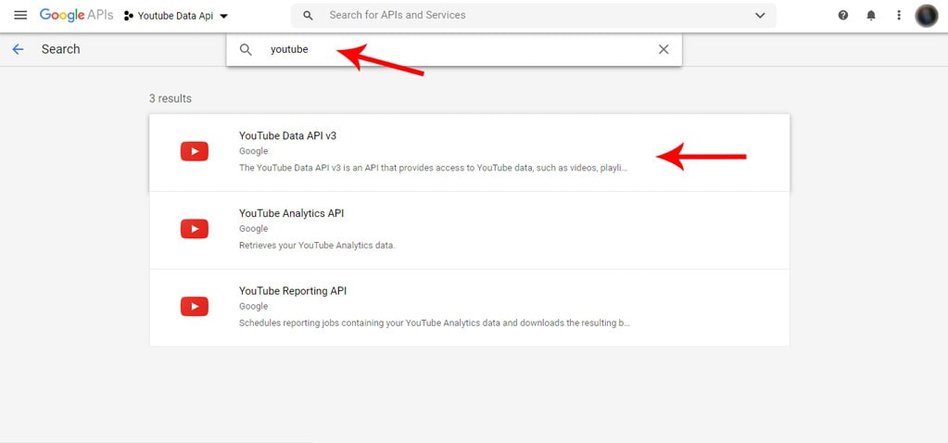
Task: Open the YouTube Reporting API result
Action: click(293, 291)
